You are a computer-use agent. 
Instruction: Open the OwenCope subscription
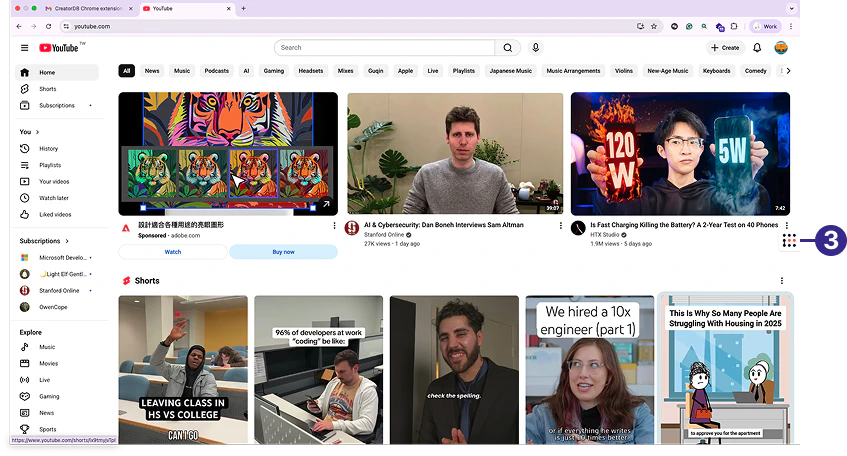[56, 307]
